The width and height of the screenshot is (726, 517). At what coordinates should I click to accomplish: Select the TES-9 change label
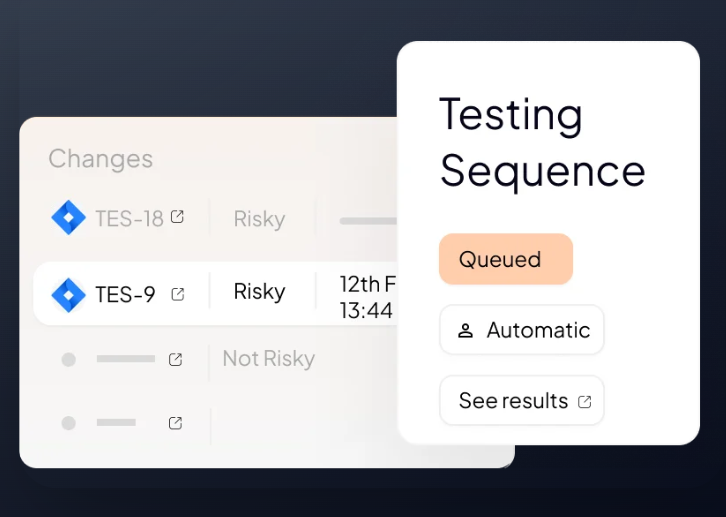(x=125, y=294)
